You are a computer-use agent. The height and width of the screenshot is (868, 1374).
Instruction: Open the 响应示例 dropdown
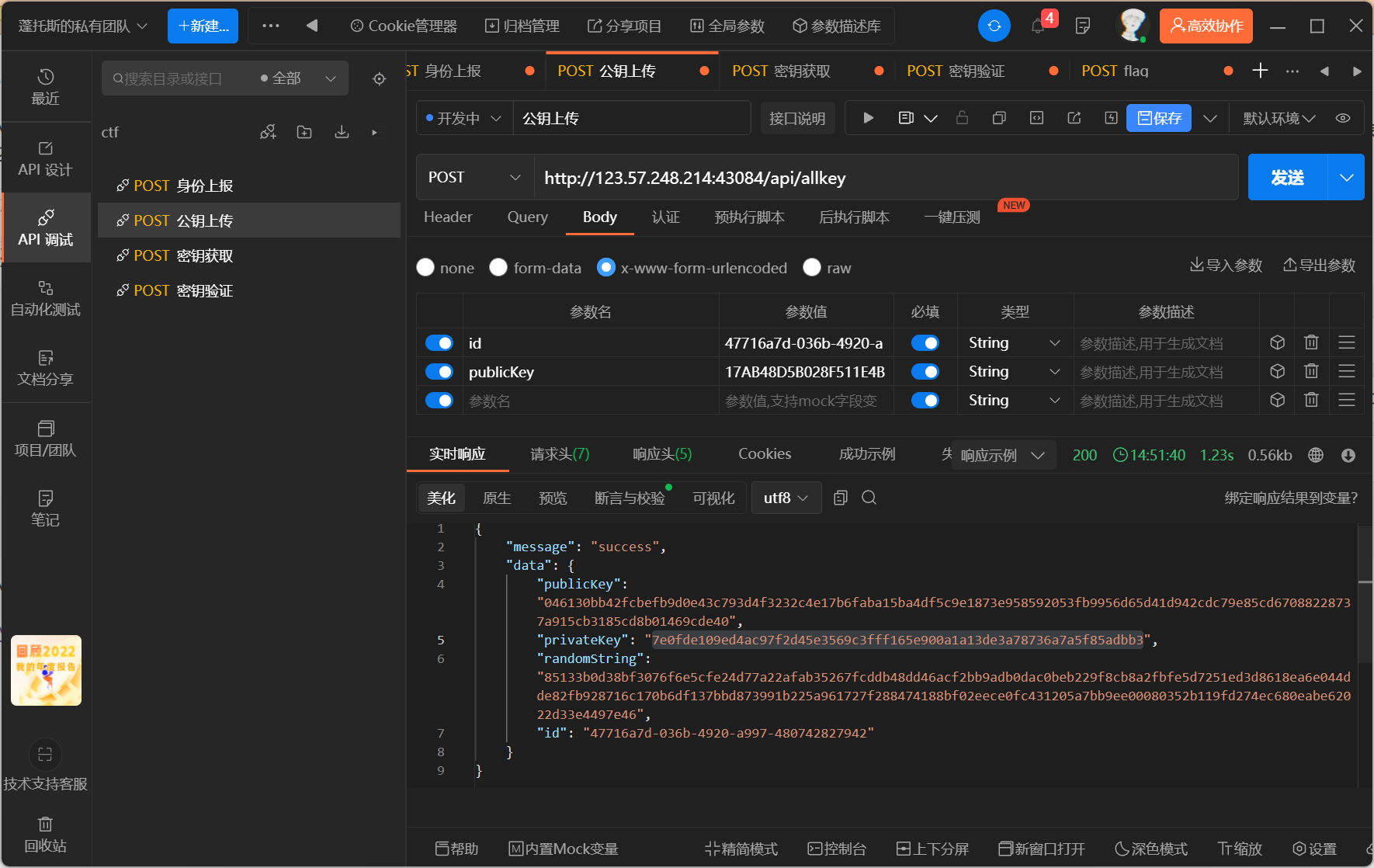1003,455
